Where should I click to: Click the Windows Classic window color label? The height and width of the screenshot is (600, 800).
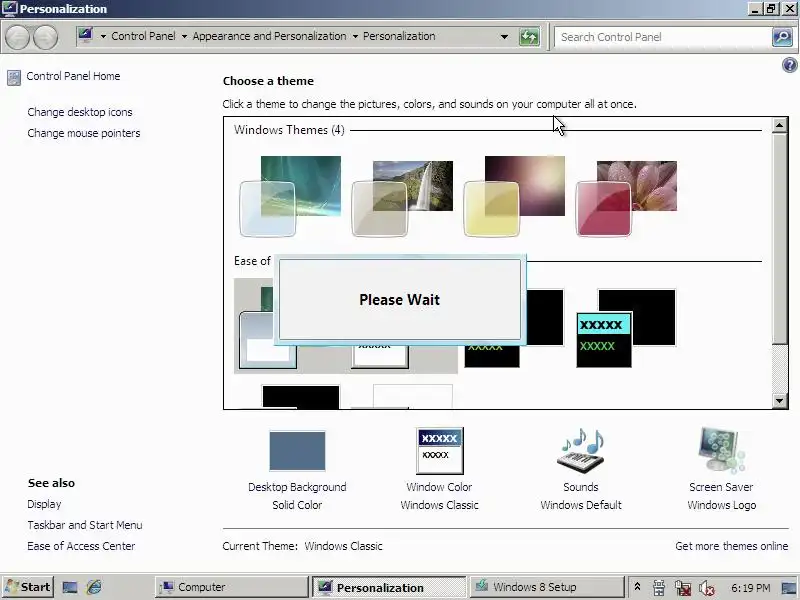tap(439, 505)
